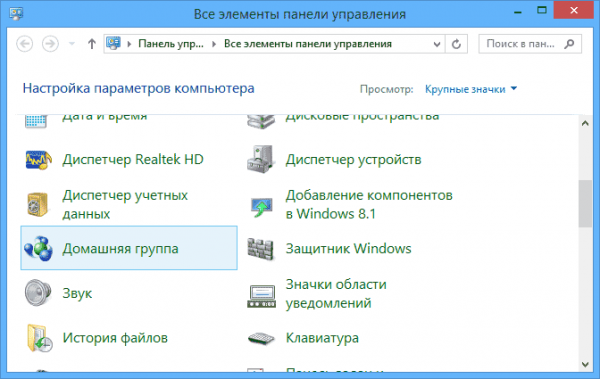Viewport: 600px width, 379px height.
Task: Click the scrollbar up arrow
Action: (585, 123)
